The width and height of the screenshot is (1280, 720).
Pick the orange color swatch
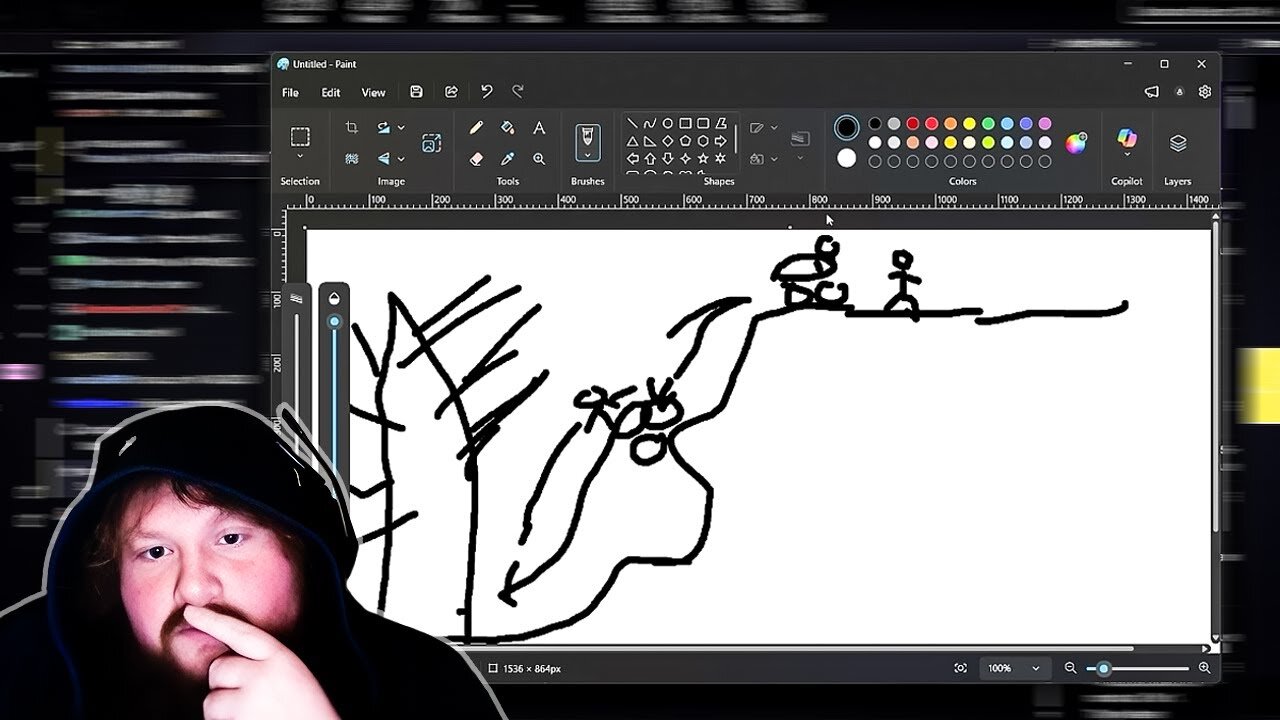click(x=950, y=124)
